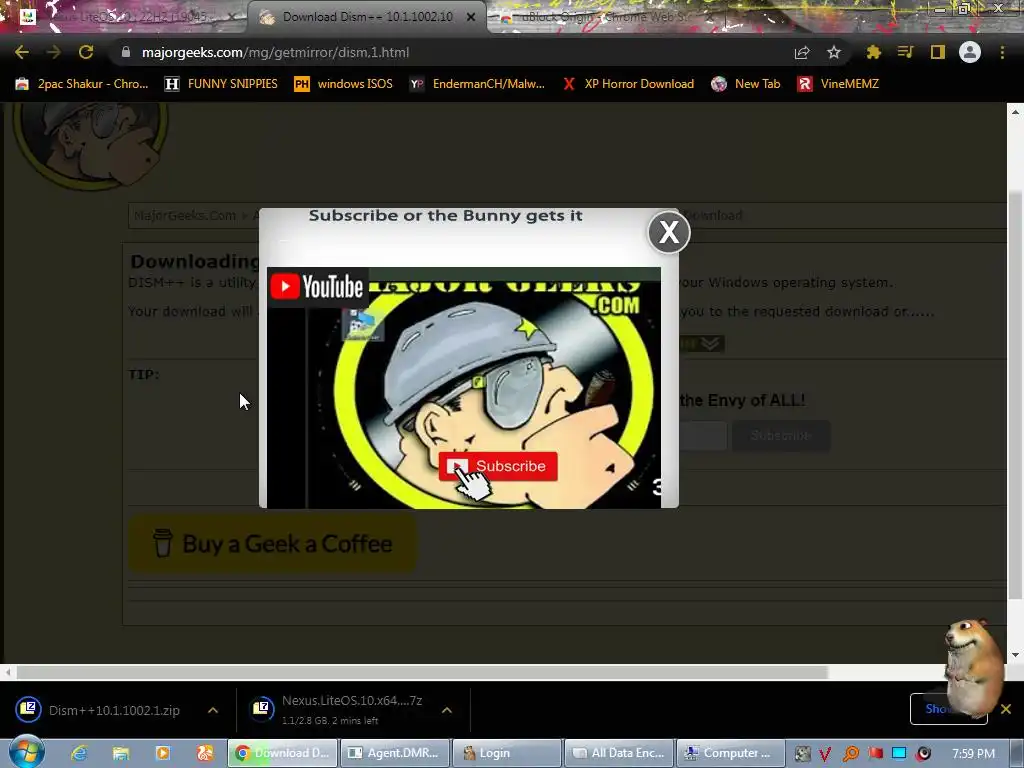Click the scroll up arrow of the page
The height and width of the screenshot is (768, 1024).
(x=1015, y=112)
